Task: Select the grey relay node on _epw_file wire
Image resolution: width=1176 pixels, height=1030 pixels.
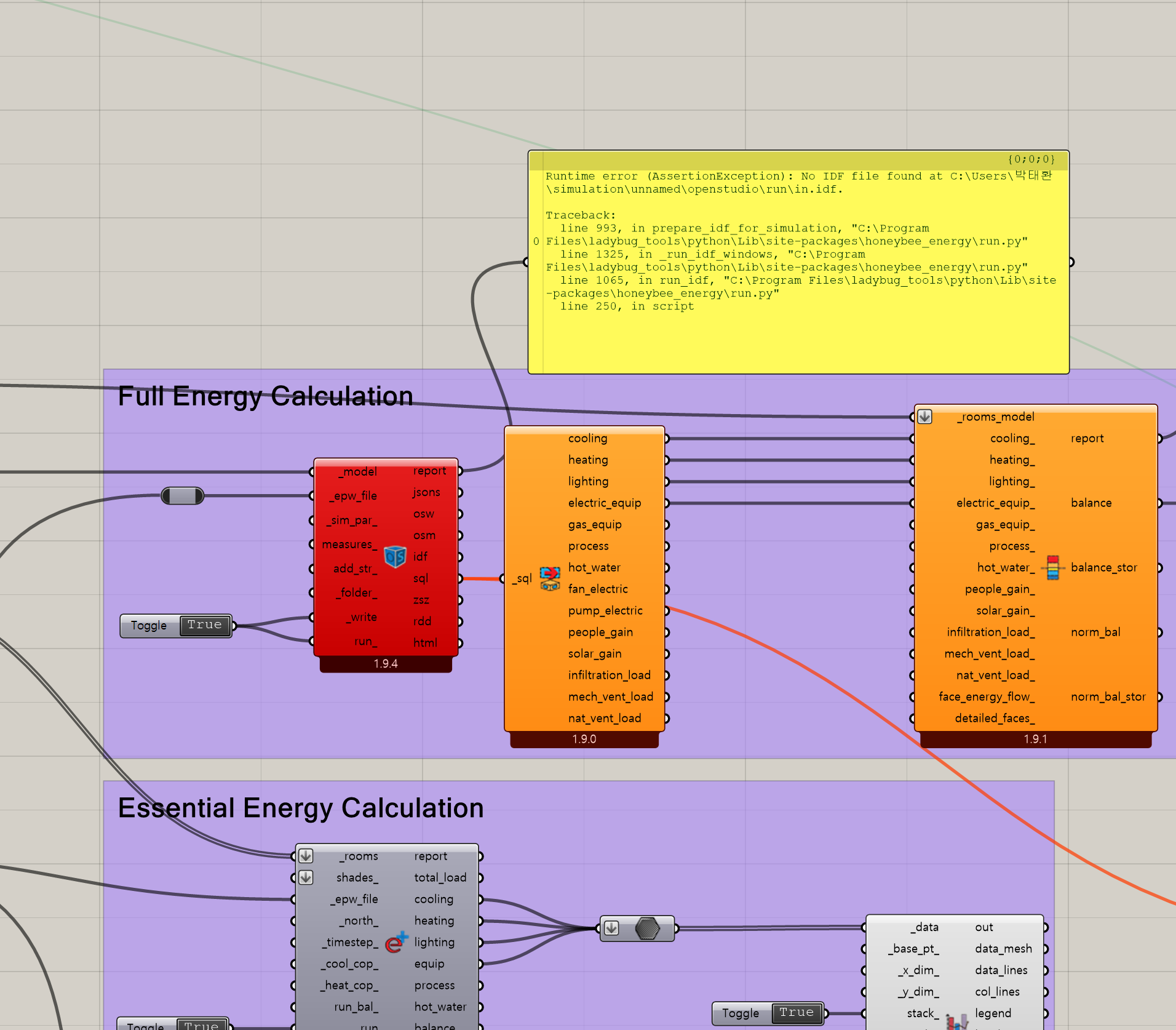Action: coord(182,495)
